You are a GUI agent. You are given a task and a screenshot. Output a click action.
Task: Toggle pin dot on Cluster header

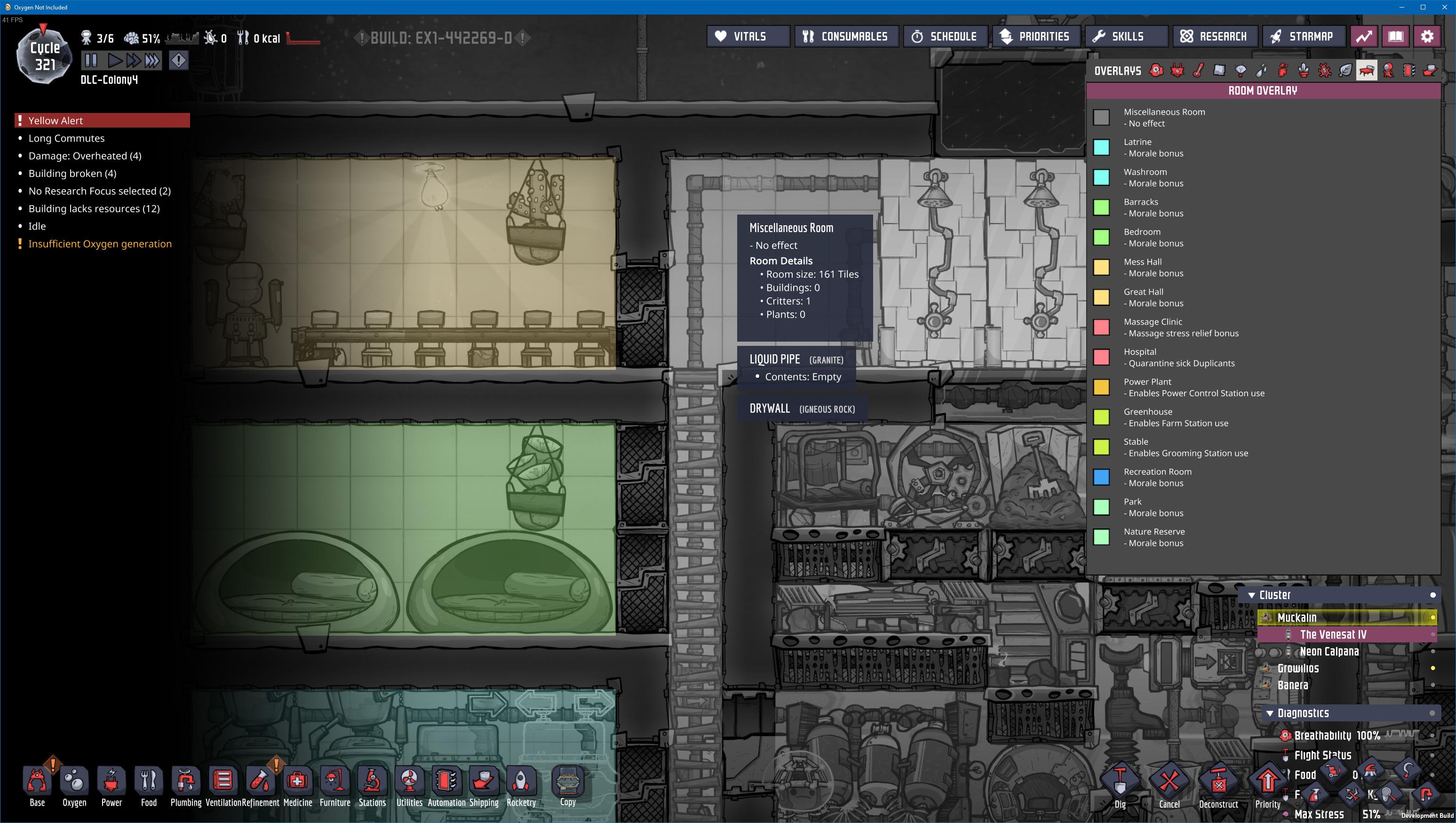[x=1432, y=595]
